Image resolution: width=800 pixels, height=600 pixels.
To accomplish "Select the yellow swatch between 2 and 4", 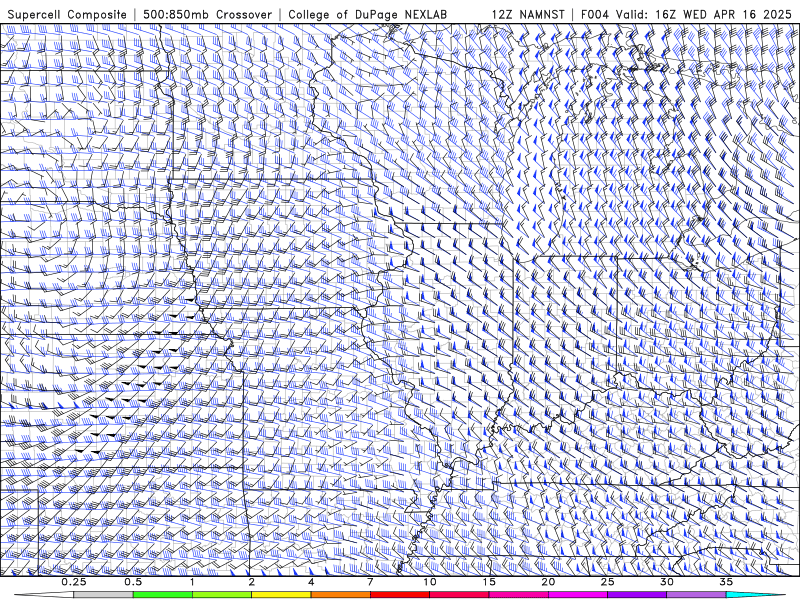I will [281, 595].
